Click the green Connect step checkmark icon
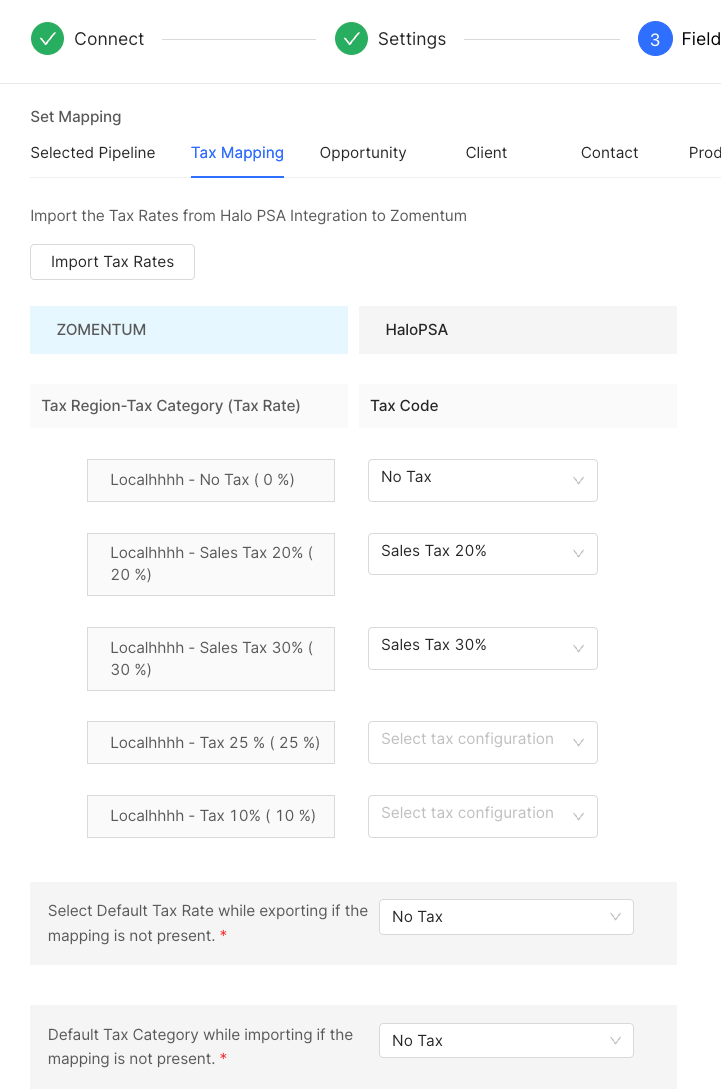This screenshot has height=1092, width=721. tap(47, 39)
